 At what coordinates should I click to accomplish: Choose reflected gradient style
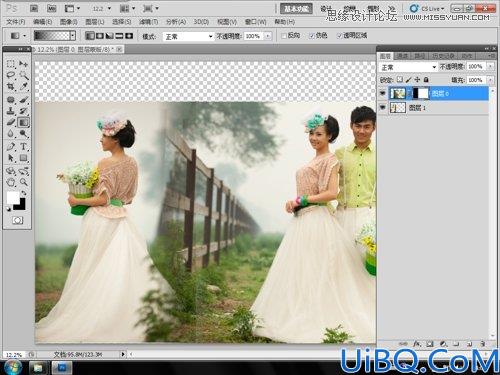[x=119, y=36]
